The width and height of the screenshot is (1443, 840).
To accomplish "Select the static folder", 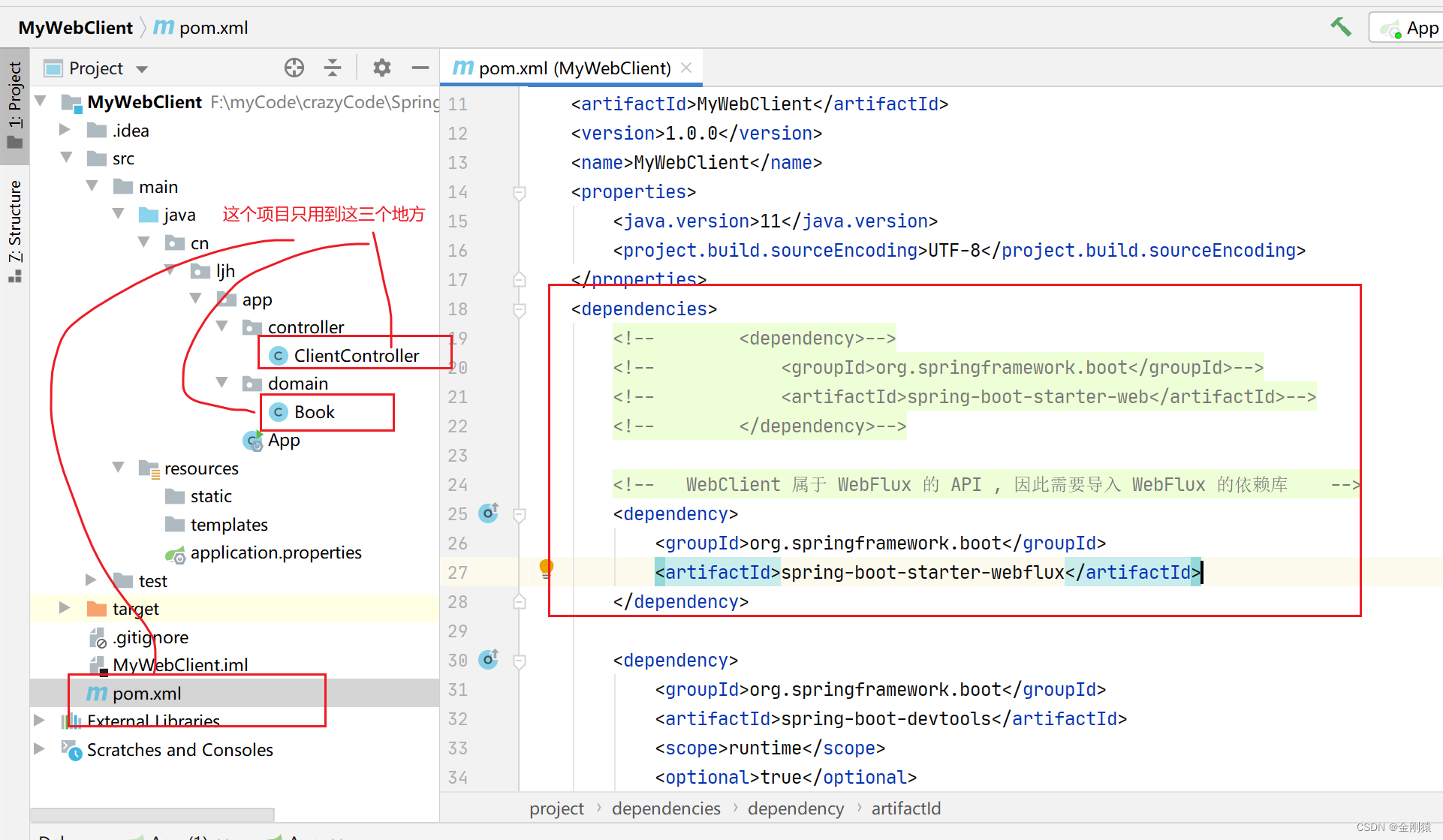I will pyautogui.click(x=198, y=496).
